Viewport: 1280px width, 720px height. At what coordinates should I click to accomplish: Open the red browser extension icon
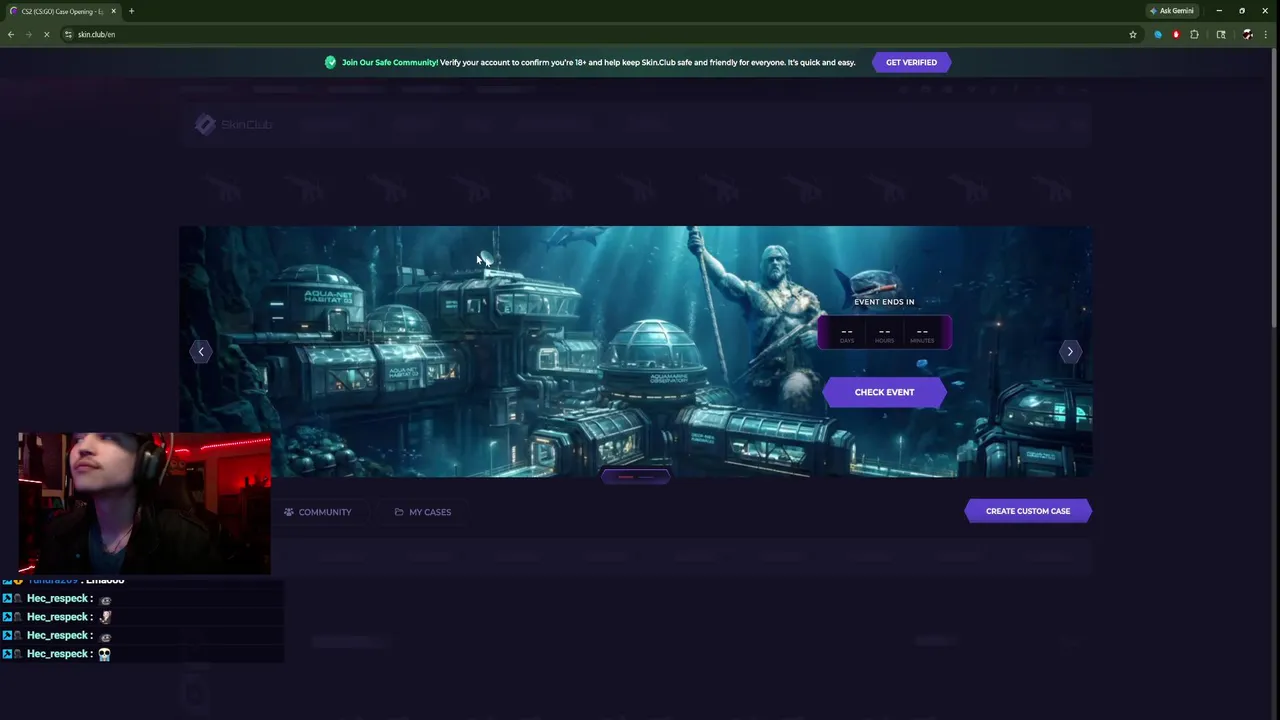click(1176, 34)
